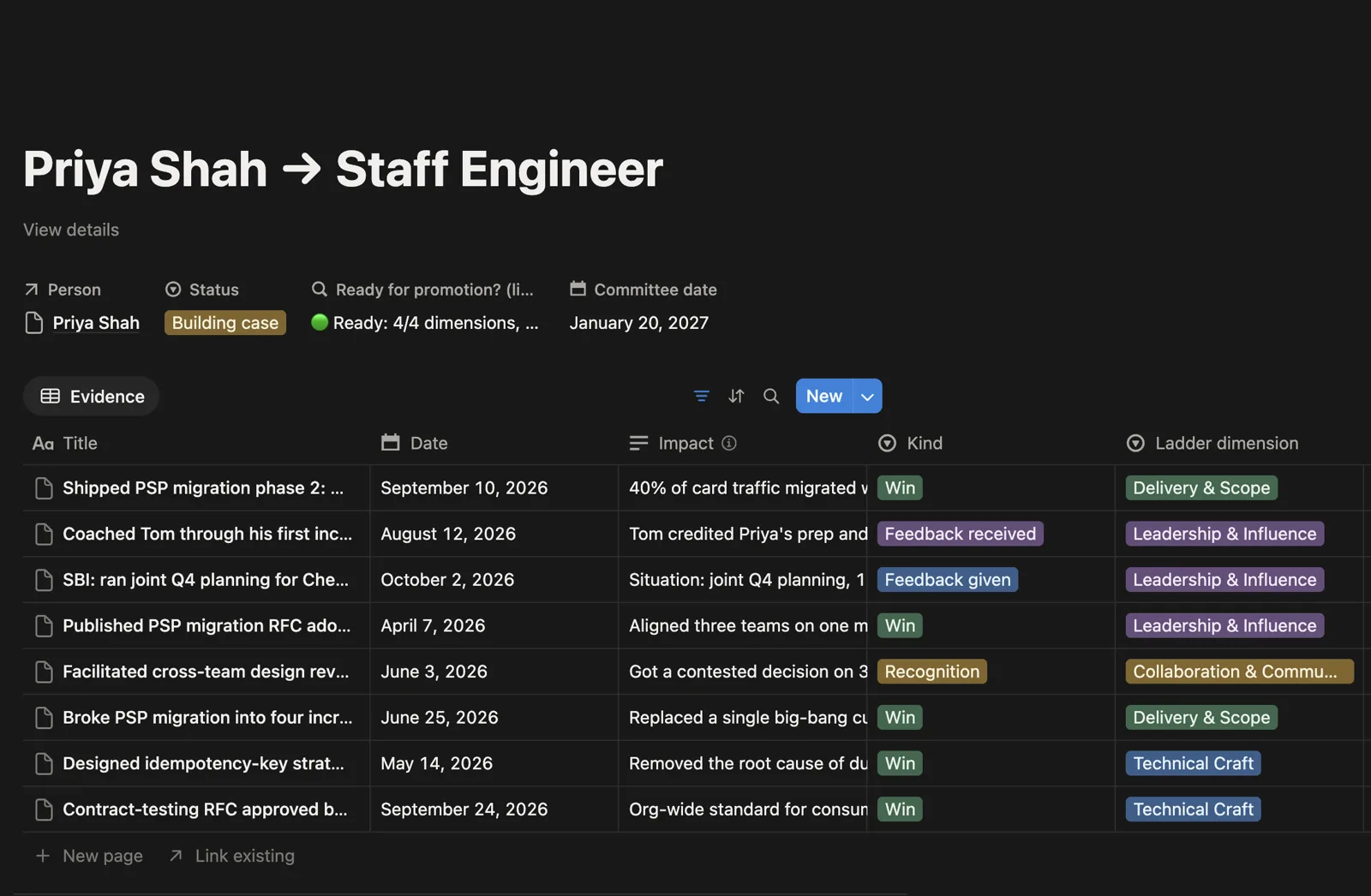Click the page title Priya Shah → Staff Engineer
This screenshot has width=1371, height=896.
click(x=343, y=169)
